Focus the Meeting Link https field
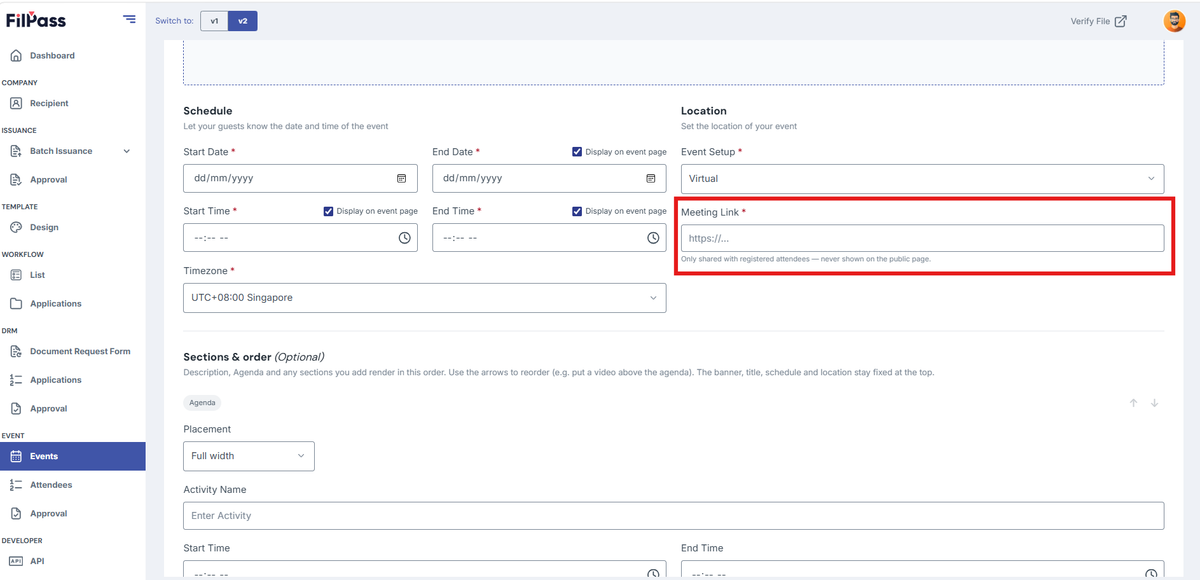 click(922, 238)
